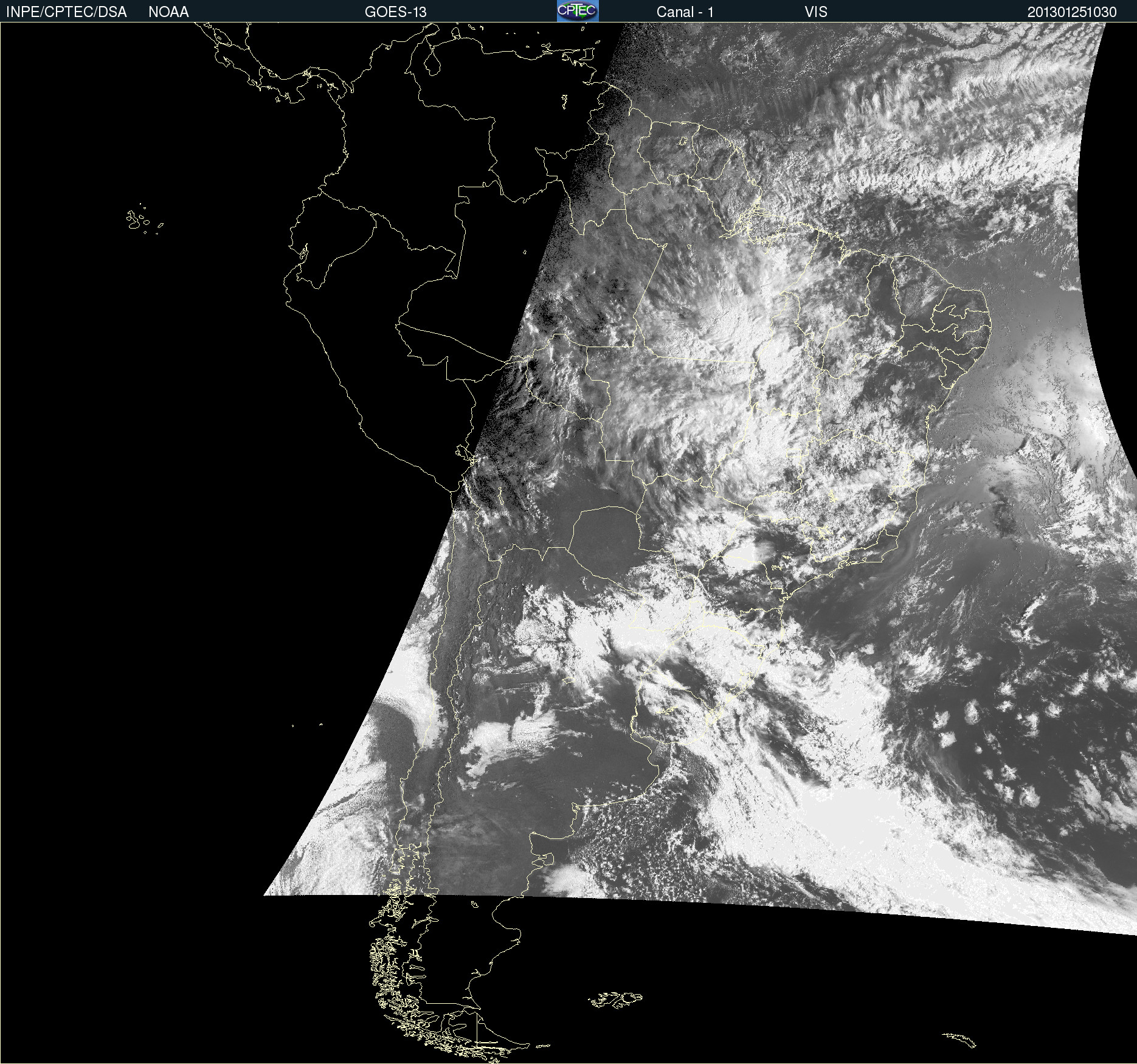Viewport: 1137px width, 1064px height.
Task: Select the 201301251030 timestamp
Action: pyautogui.click(x=1072, y=12)
